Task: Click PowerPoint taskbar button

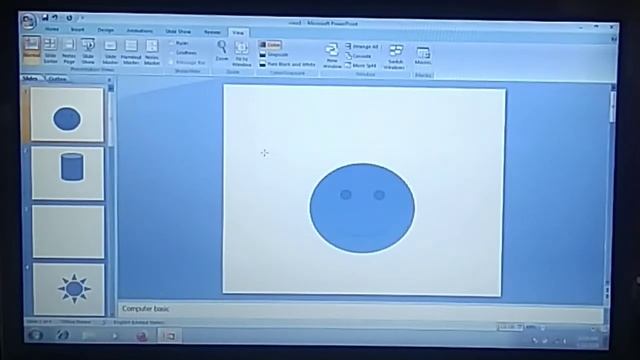Action: [x=169, y=336]
